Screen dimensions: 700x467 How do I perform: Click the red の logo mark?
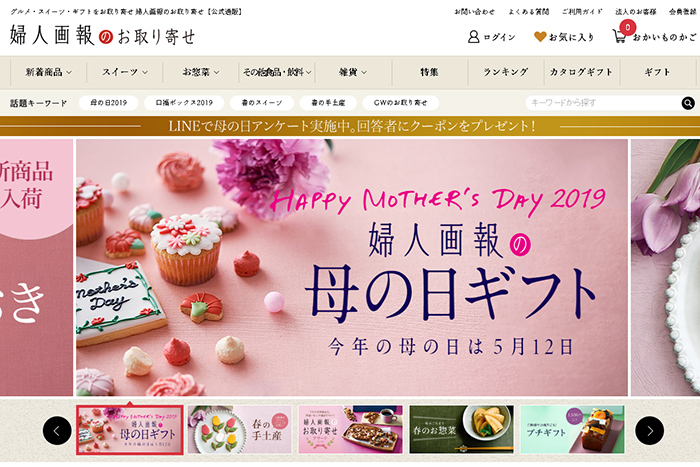coord(106,37)
